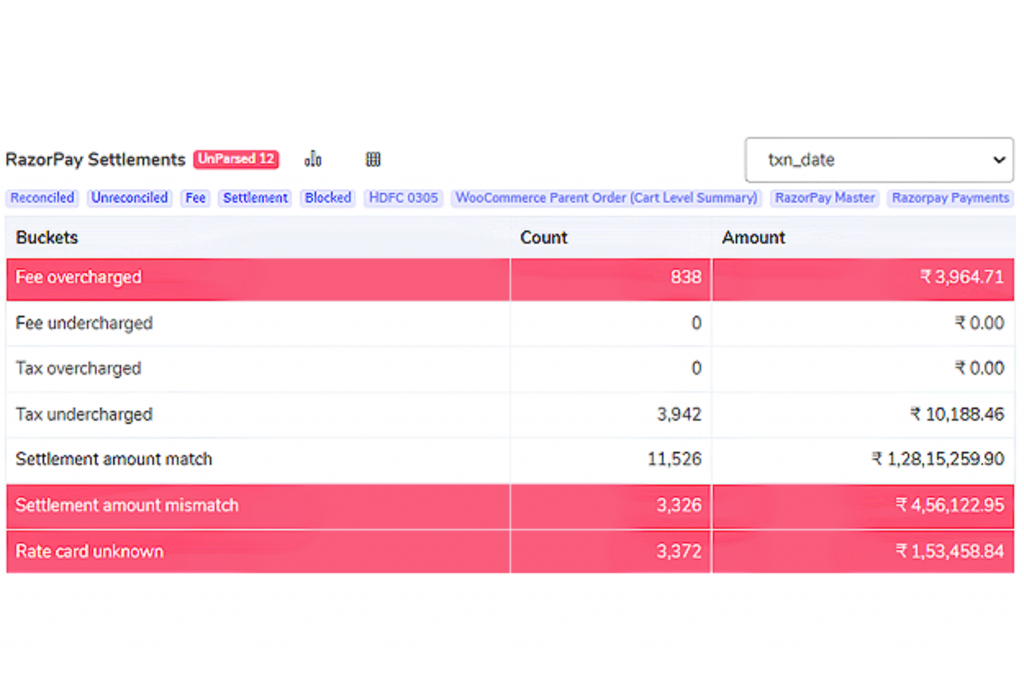Select the Blocked tag
Screen dimensions: 1024x683
click(328, 198)
